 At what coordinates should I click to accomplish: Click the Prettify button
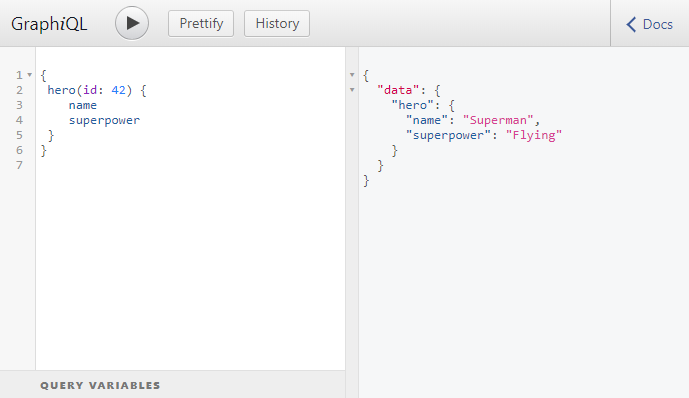201,24
